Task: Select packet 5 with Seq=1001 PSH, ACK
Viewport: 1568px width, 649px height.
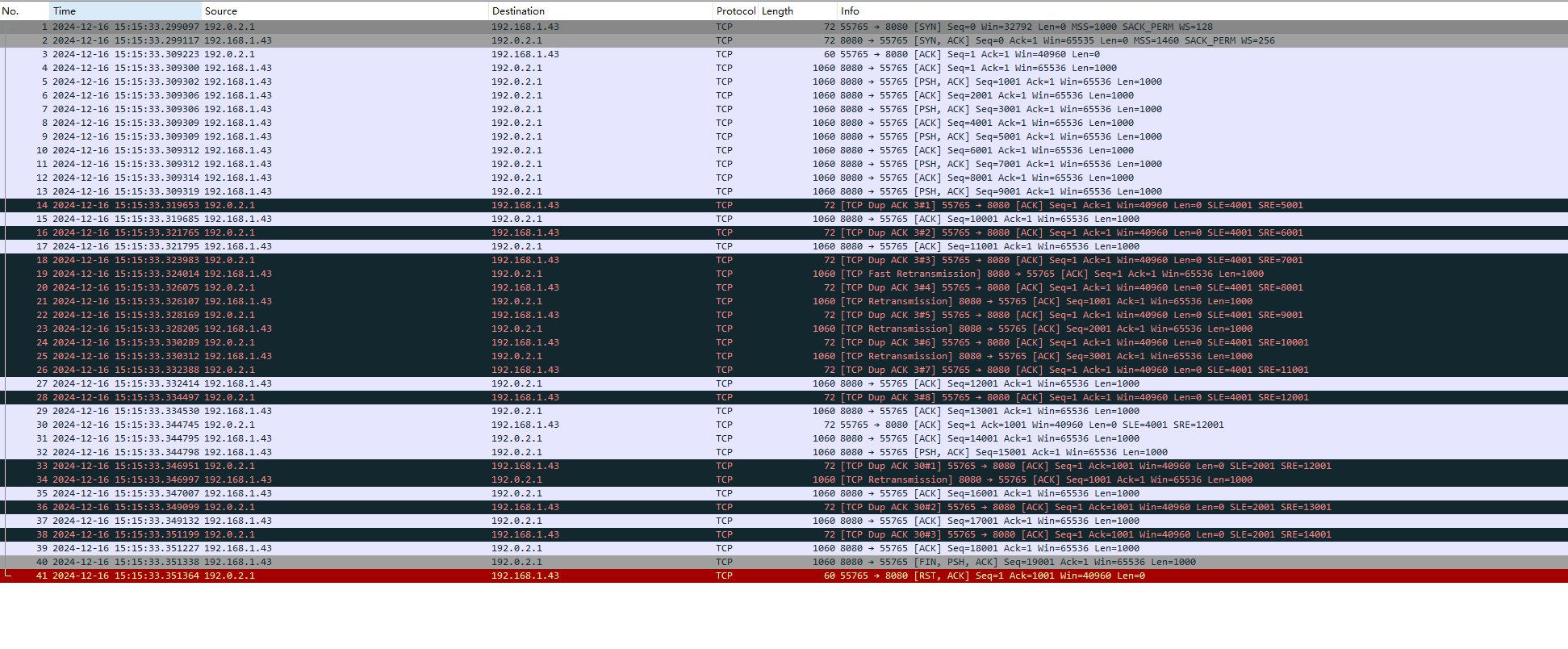Action: [x=784, y=82]
